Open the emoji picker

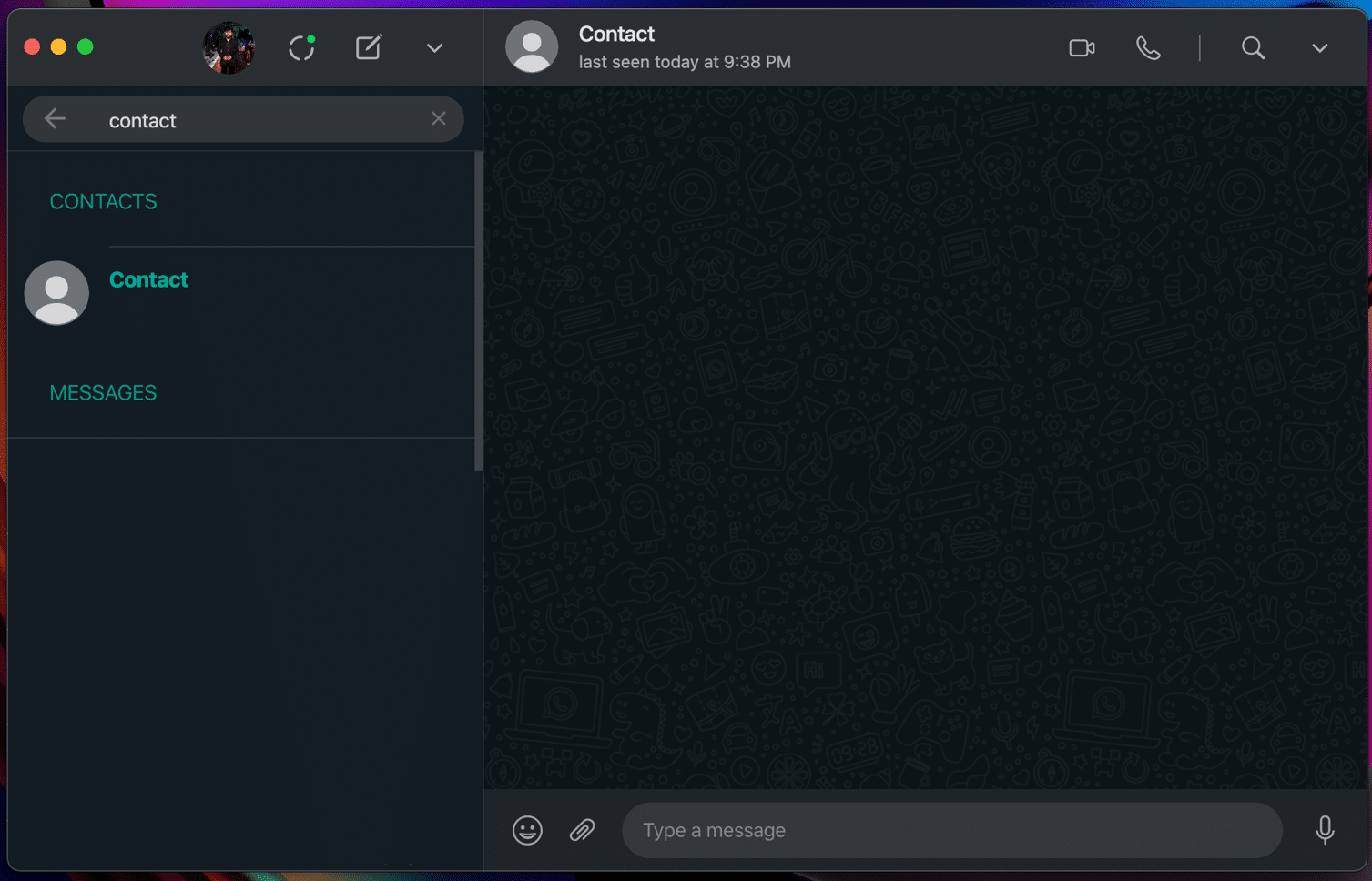tap(527, 830)
